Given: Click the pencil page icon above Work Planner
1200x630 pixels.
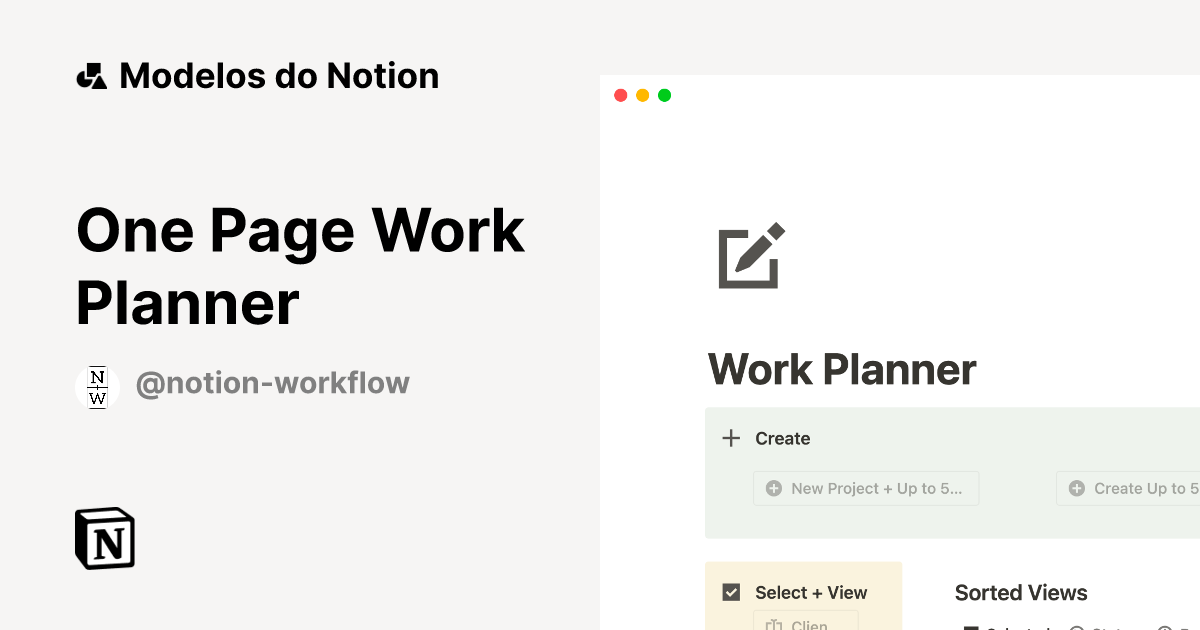Looking at the screenshot, I should point(749,256).
